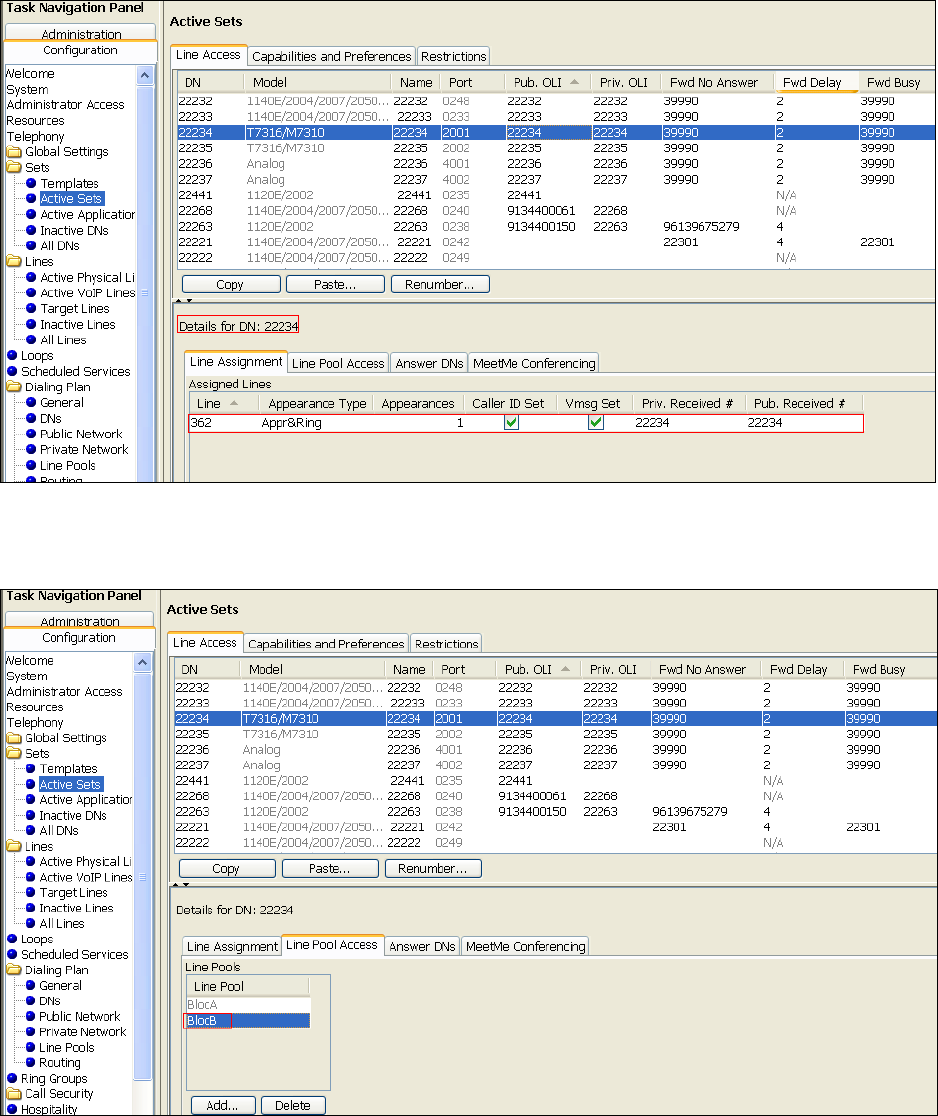This screenshot has height=1116, width=938.
Task: Click the Loops bullet icon in lower panel
Action: pos(12,939)
